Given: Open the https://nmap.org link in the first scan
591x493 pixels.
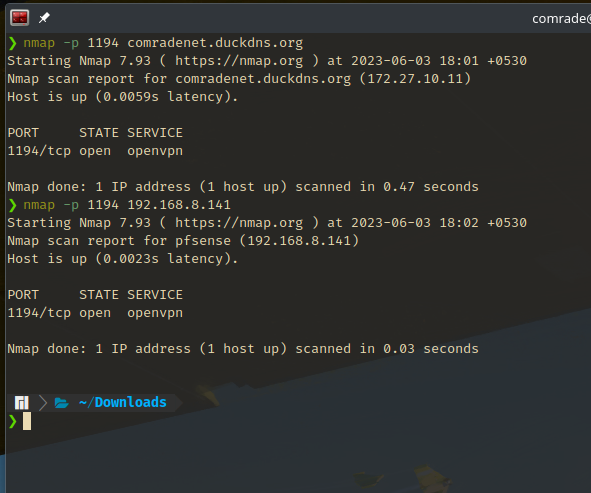Looking at the screenshot, I should pyautogui.click(x=239, y=61).
